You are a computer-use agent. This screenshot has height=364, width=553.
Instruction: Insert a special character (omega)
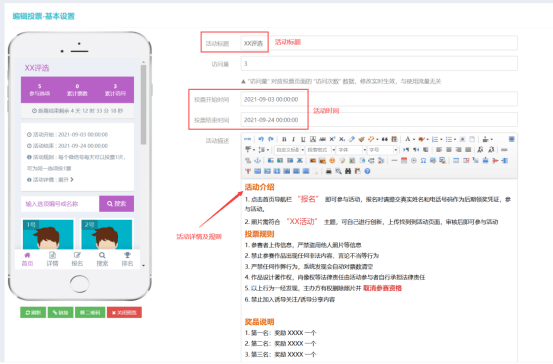(423, 160)
